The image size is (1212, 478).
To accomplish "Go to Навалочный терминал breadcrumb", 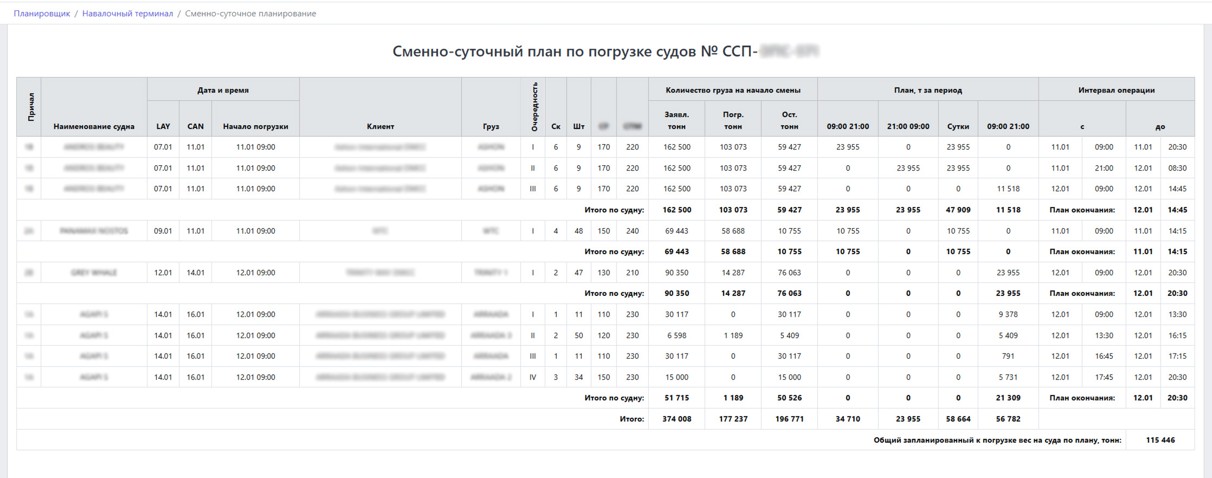I will coord(127,14).
